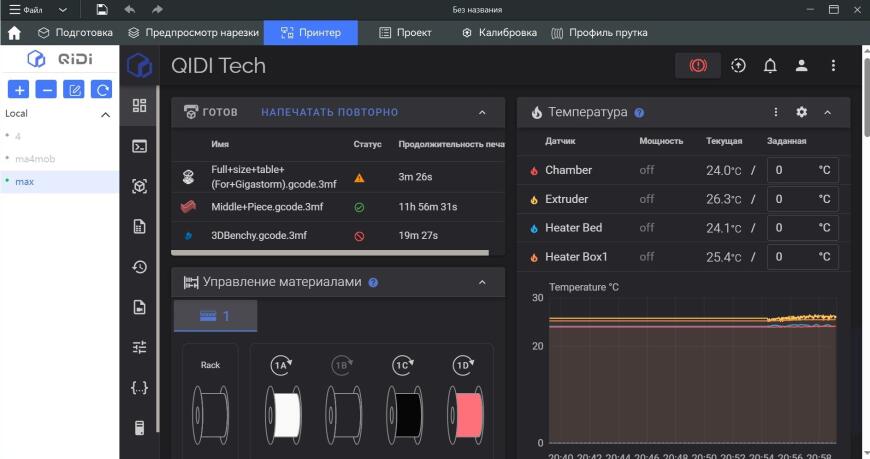Select filament slot 1A

click(x=281, y=365)
